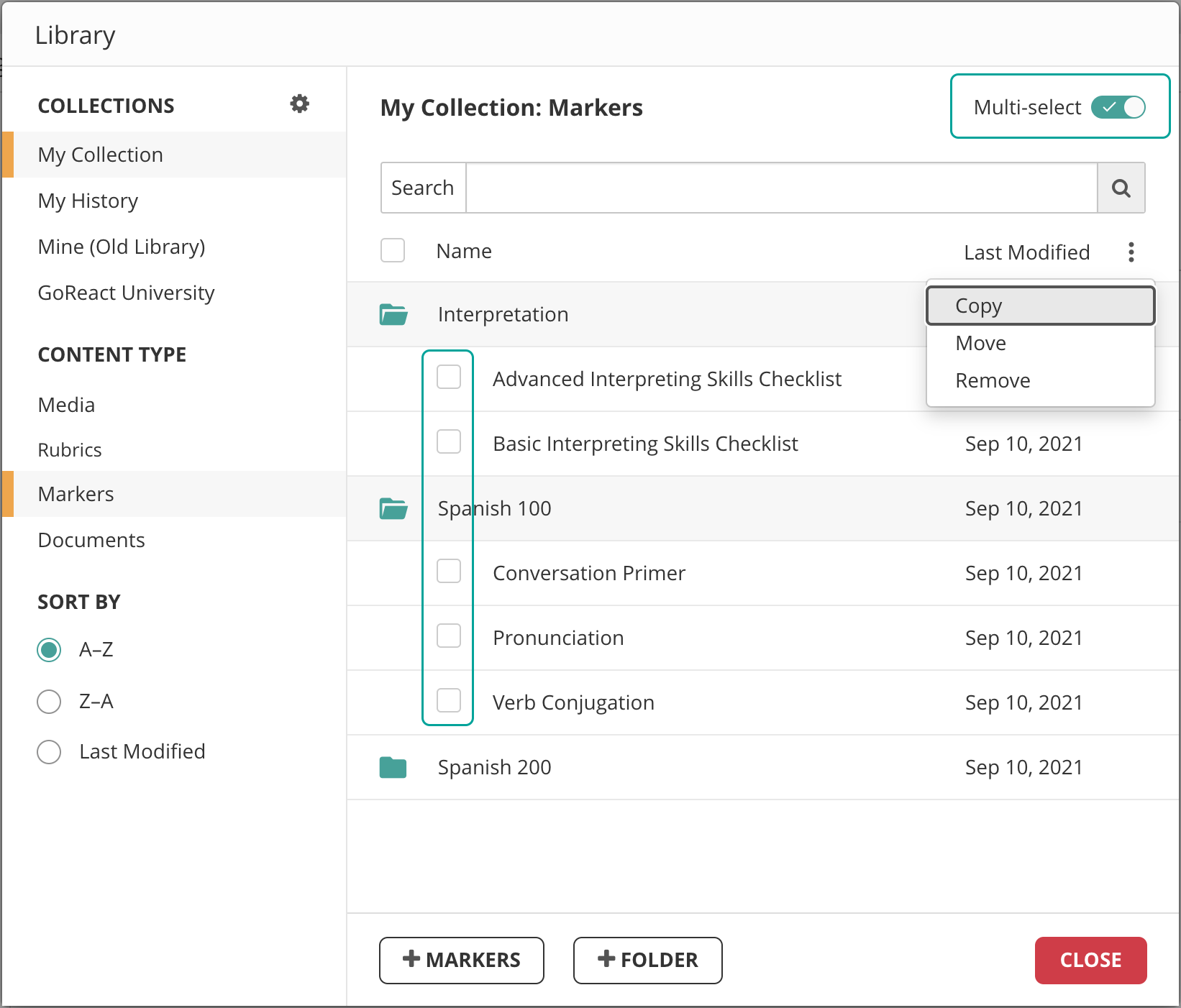
Task: Focus the Search input field
Action: click(x=782, y=188)
